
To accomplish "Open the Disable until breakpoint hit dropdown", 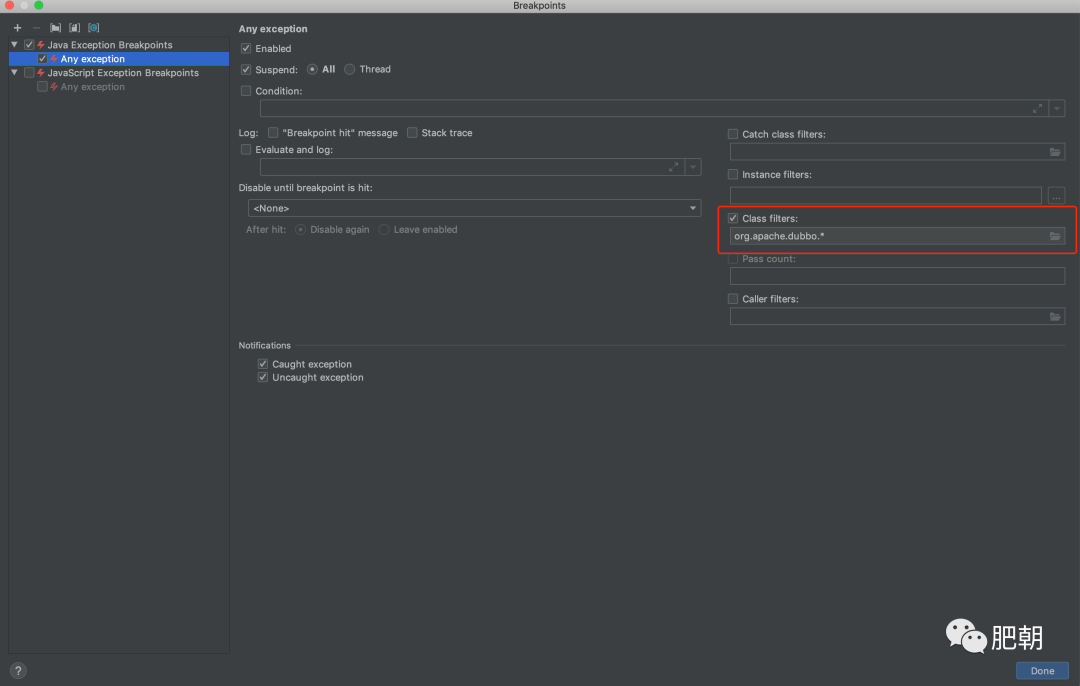I will coord(474,208).
